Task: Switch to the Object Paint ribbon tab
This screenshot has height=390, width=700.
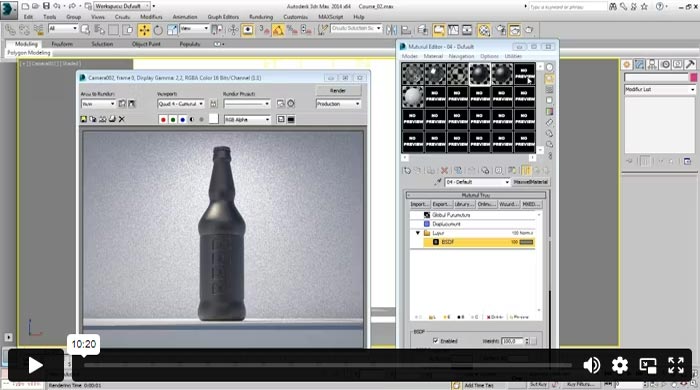Action: tap(146, 44)
